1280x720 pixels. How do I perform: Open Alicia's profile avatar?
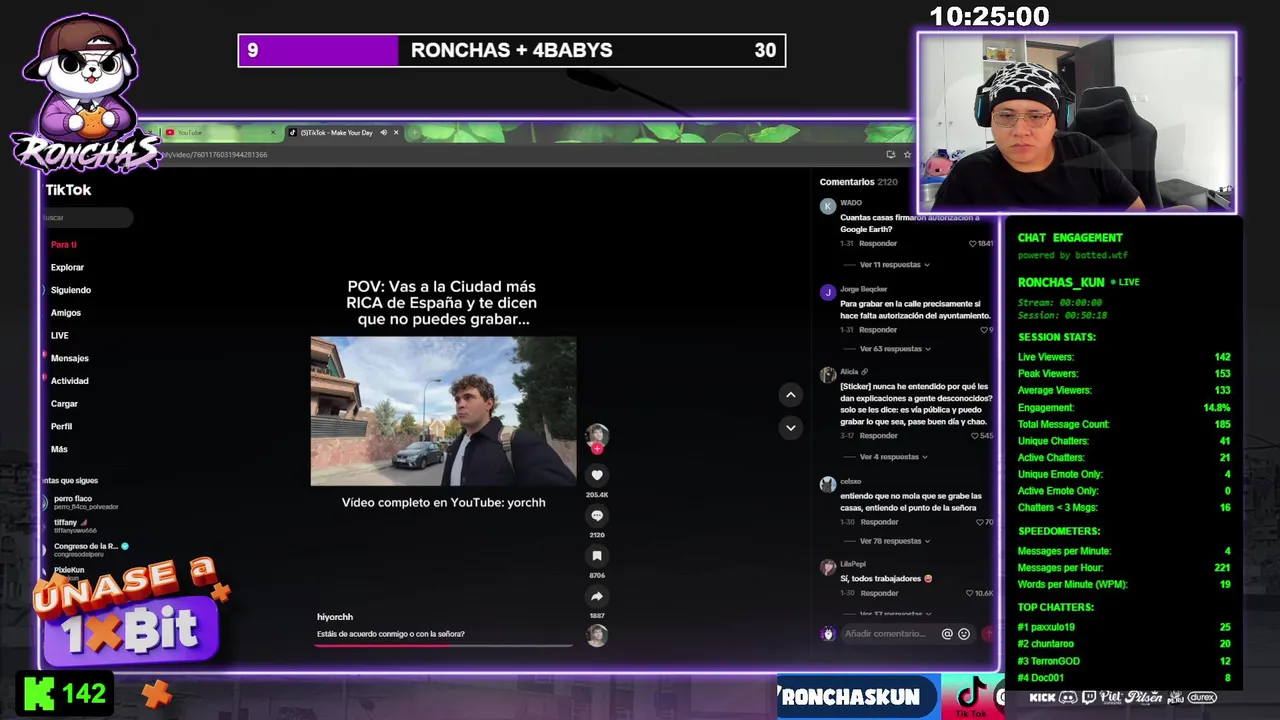coord(827,375)
